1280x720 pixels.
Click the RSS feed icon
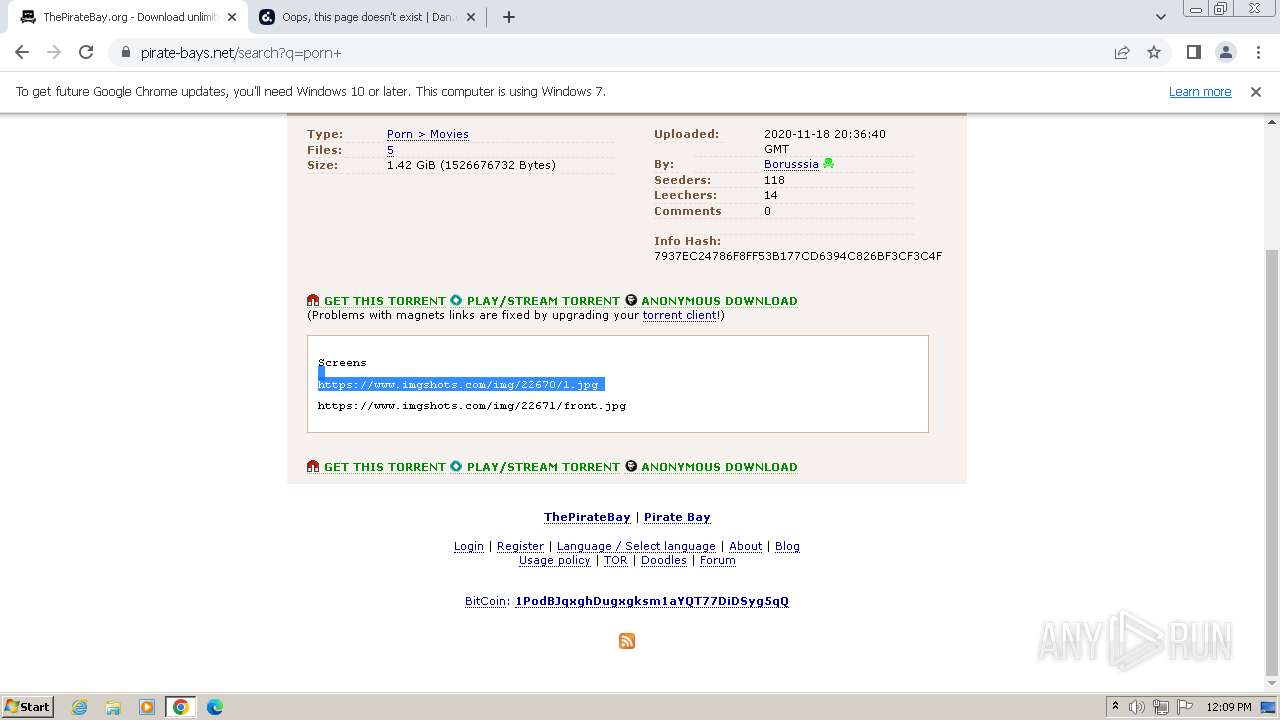pos(627,641)
